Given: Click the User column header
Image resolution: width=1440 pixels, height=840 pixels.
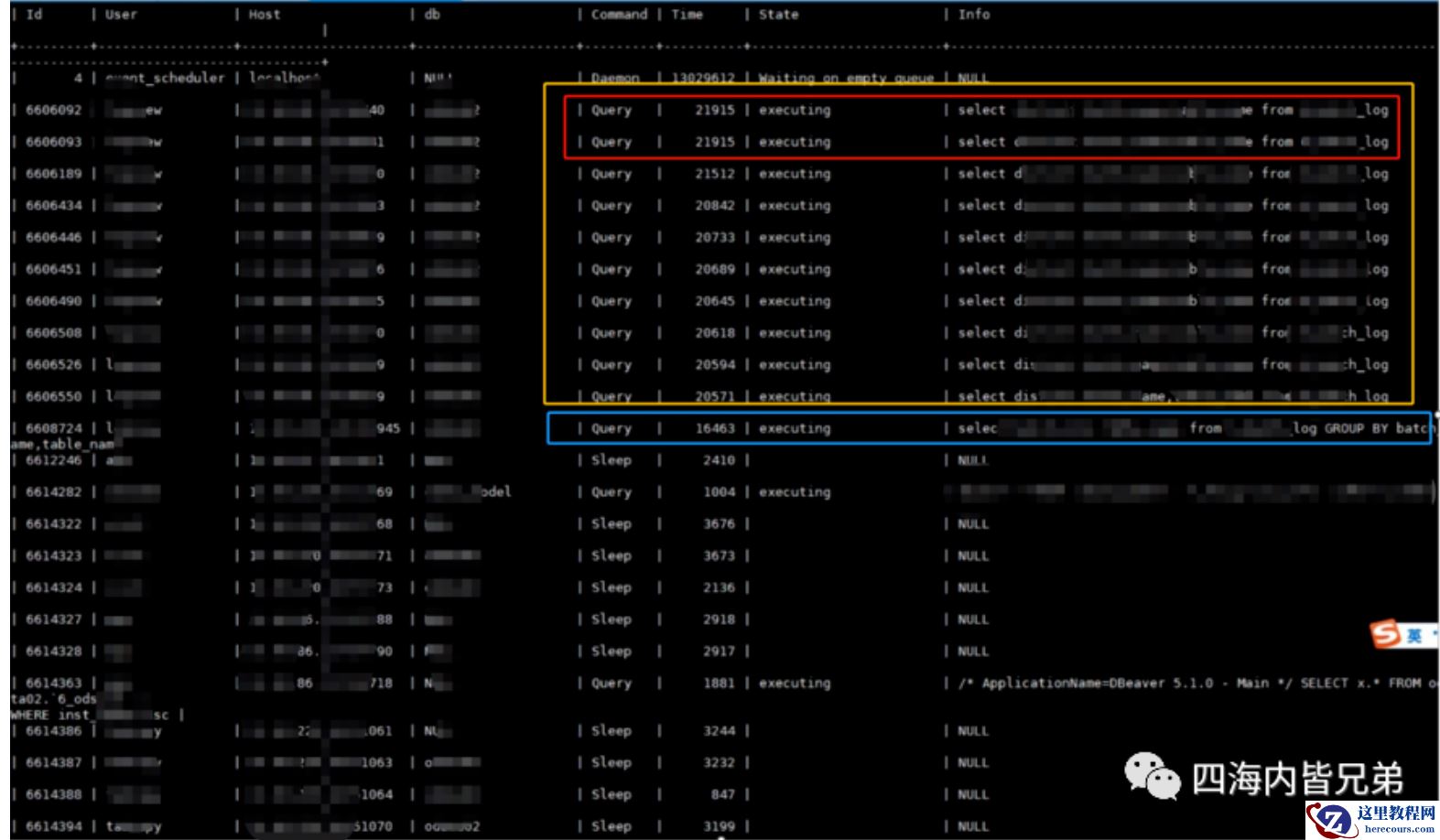Looking at the screenshot, I should pos(121,15).
